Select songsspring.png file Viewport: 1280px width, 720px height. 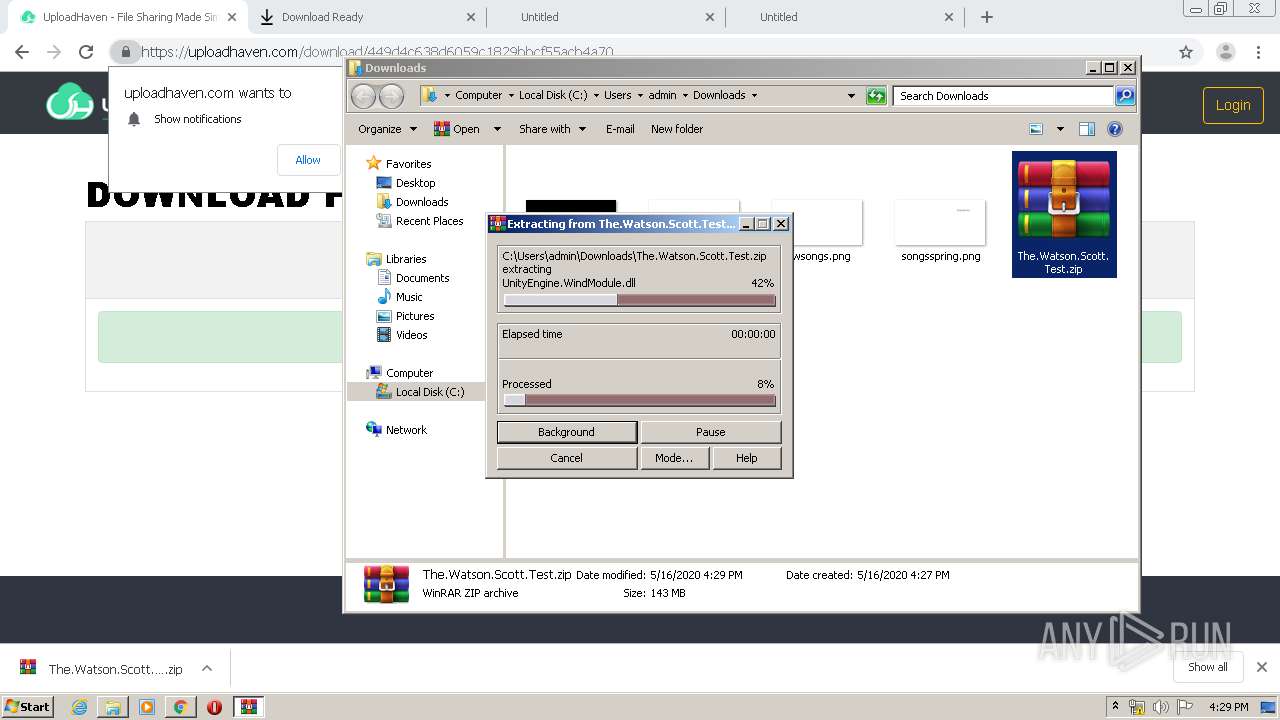pyautogui.click(x=940, y=231)
